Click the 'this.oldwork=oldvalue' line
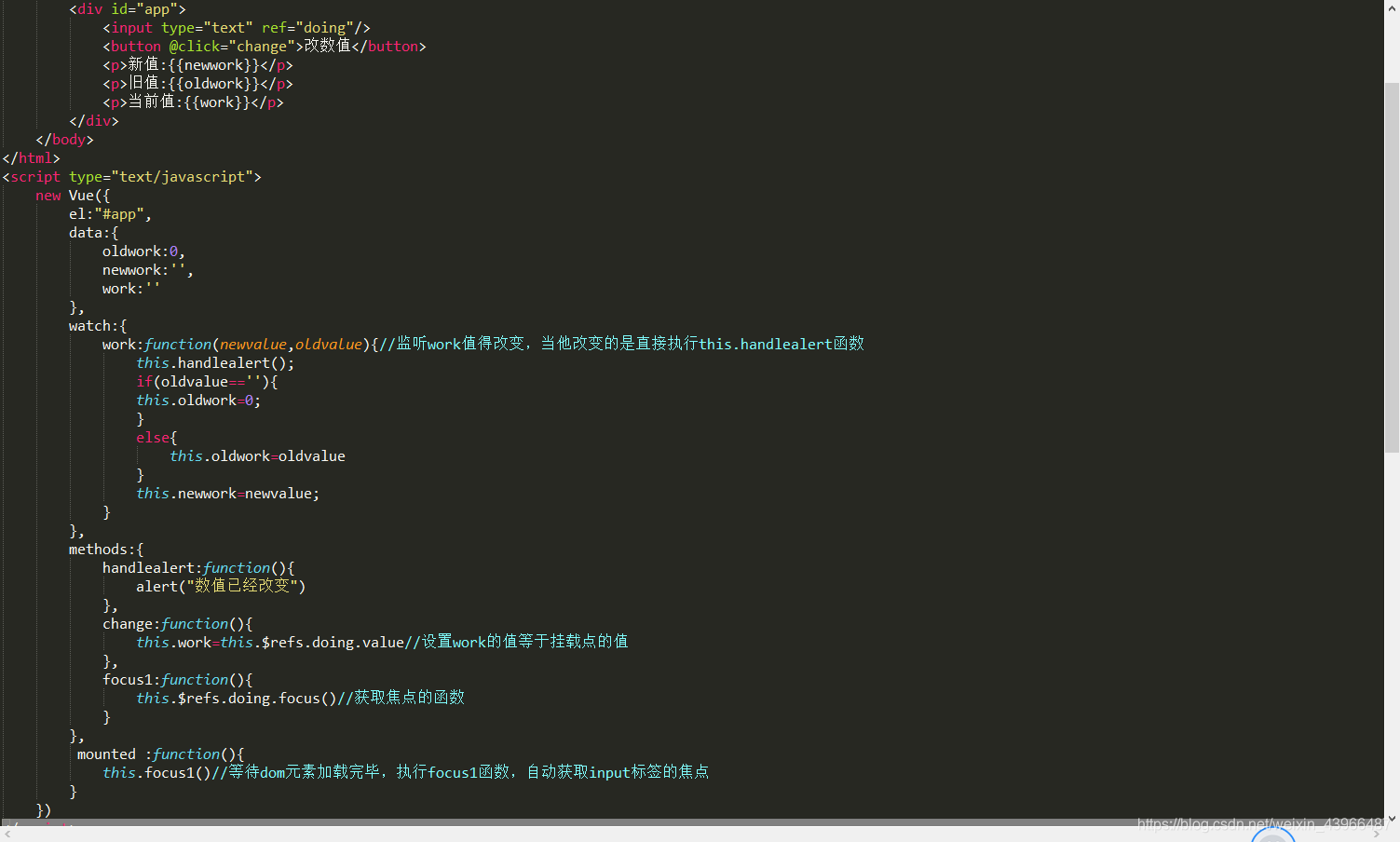This screenshot has height=842, width=1400. tap(257, 456)
